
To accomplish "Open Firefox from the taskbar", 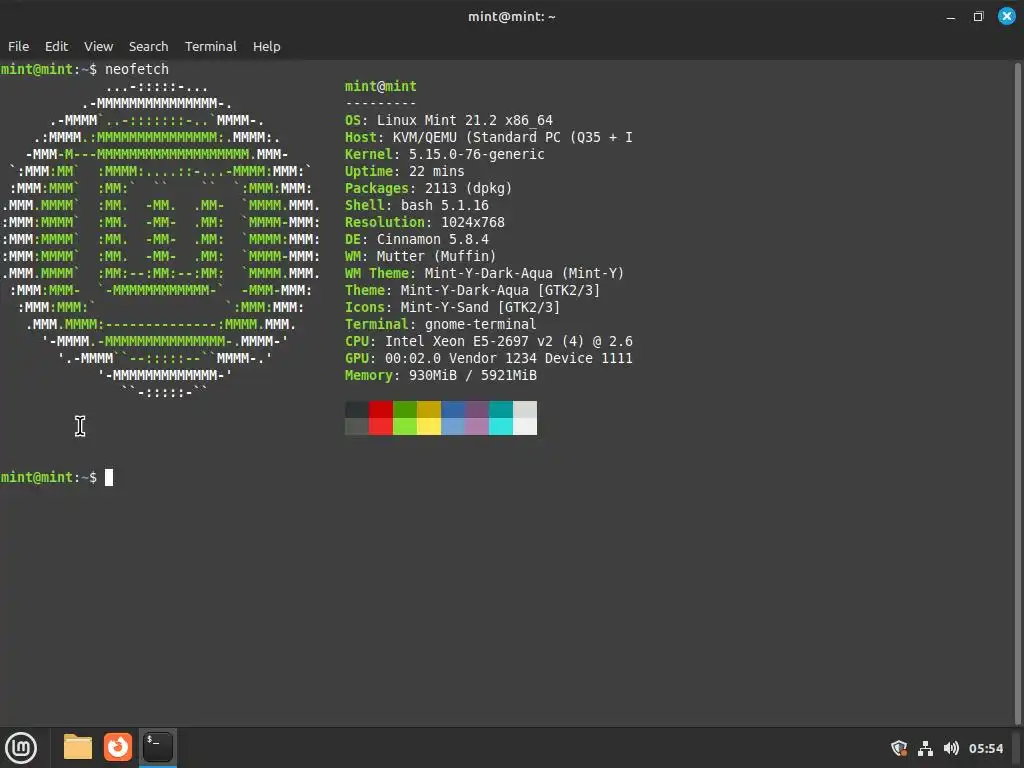I will 118,747.
